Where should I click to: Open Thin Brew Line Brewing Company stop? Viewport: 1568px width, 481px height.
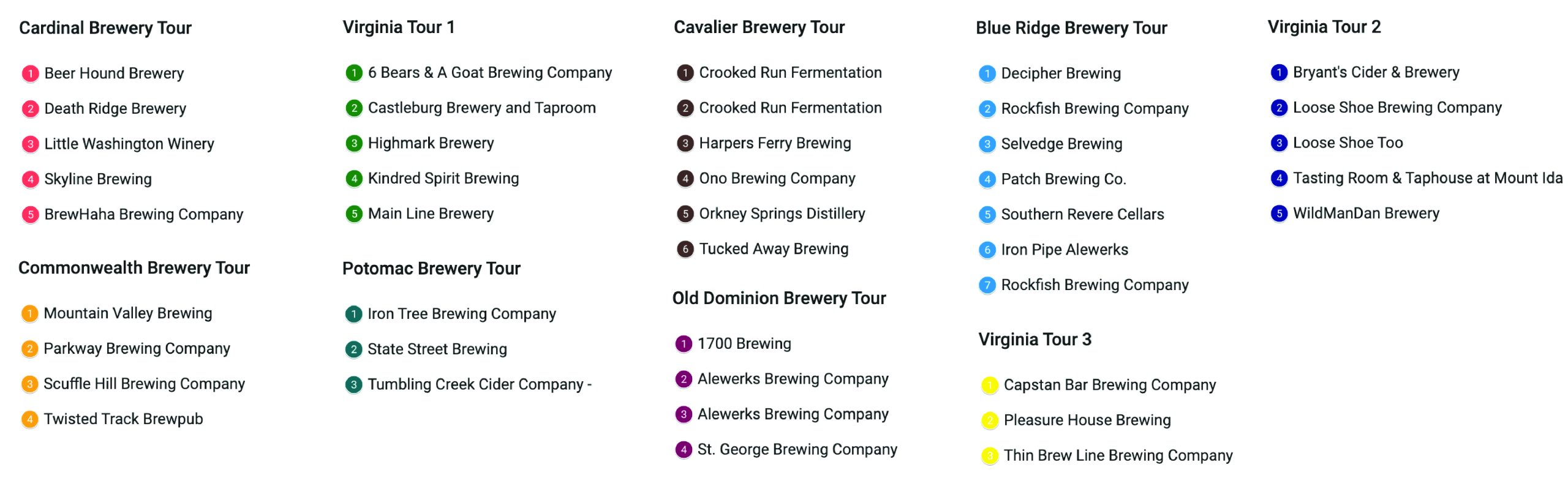click(x=1118, y=456)
